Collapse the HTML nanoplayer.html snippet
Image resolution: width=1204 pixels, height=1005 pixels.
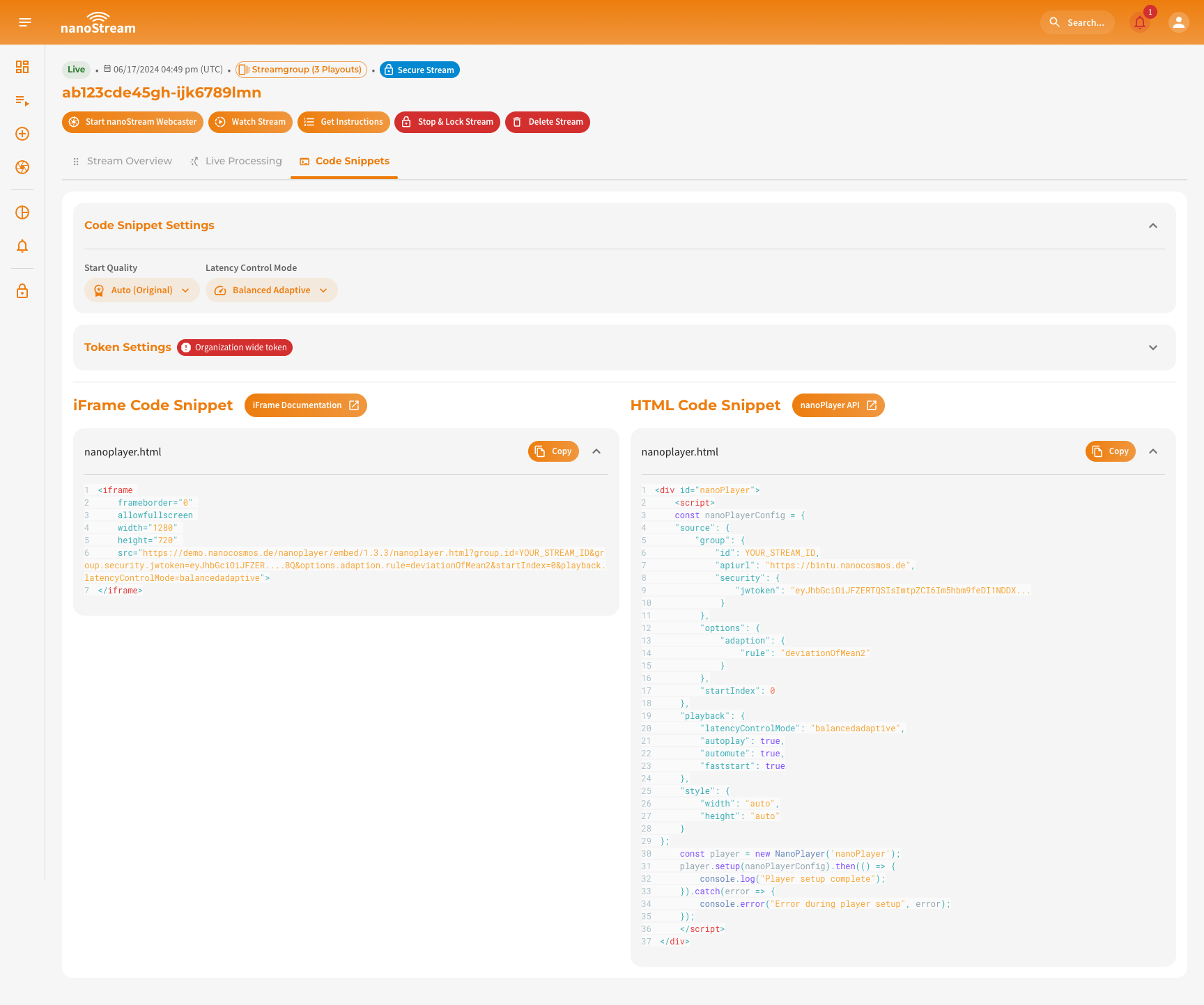[x=1153, y=451]
